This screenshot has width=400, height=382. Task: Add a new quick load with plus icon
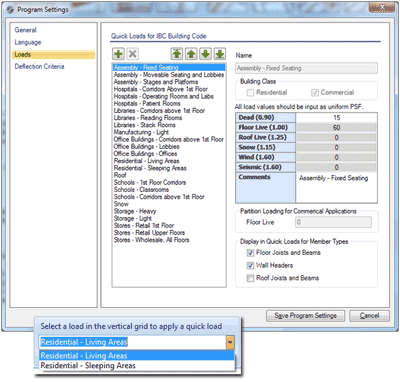[118, 54]
